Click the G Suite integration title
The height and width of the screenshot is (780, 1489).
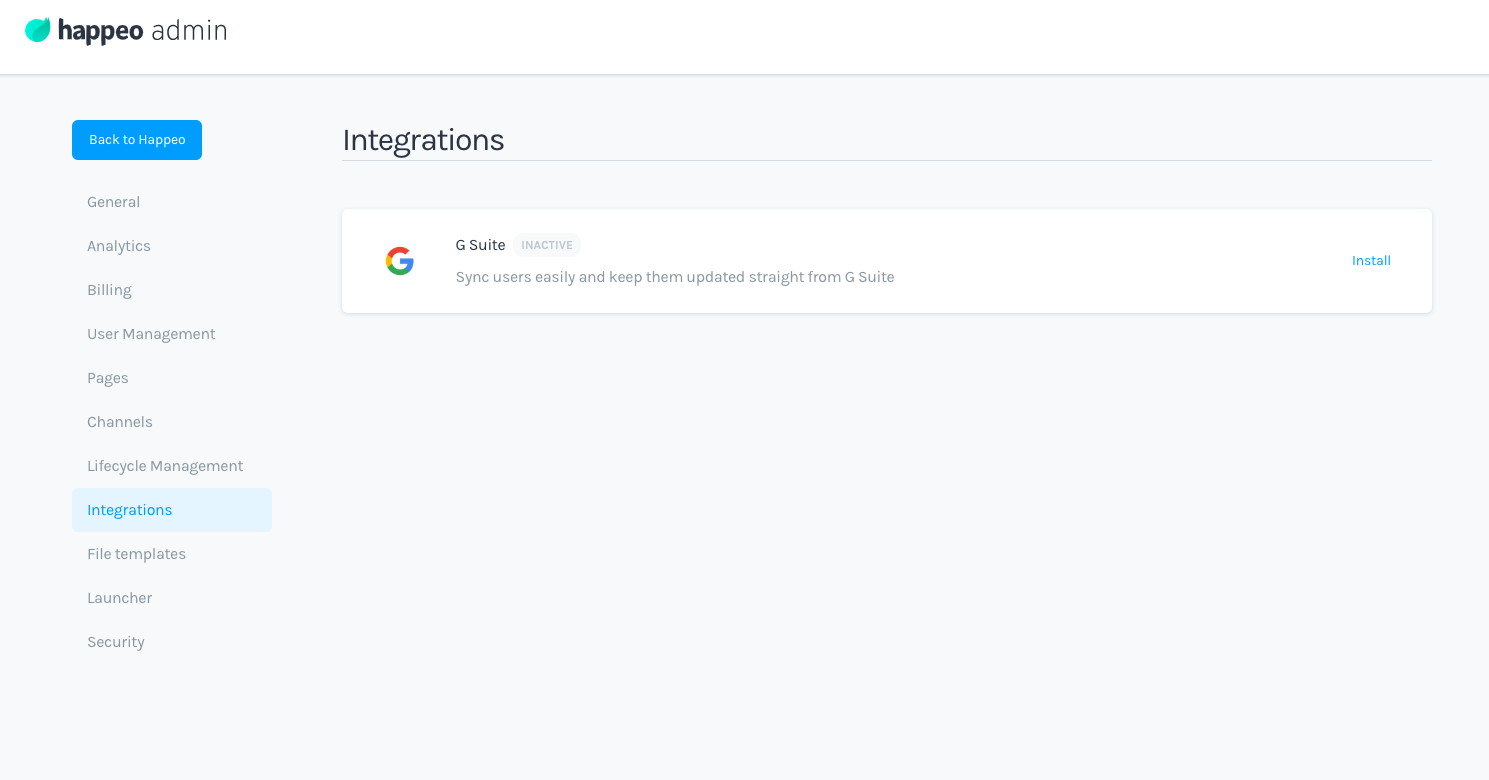480,245
